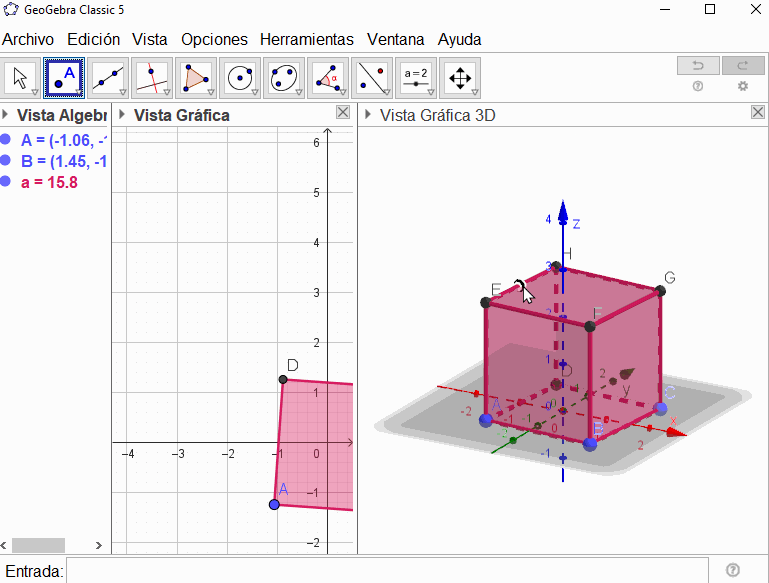Select the Point tool

[x=64, y=78]
